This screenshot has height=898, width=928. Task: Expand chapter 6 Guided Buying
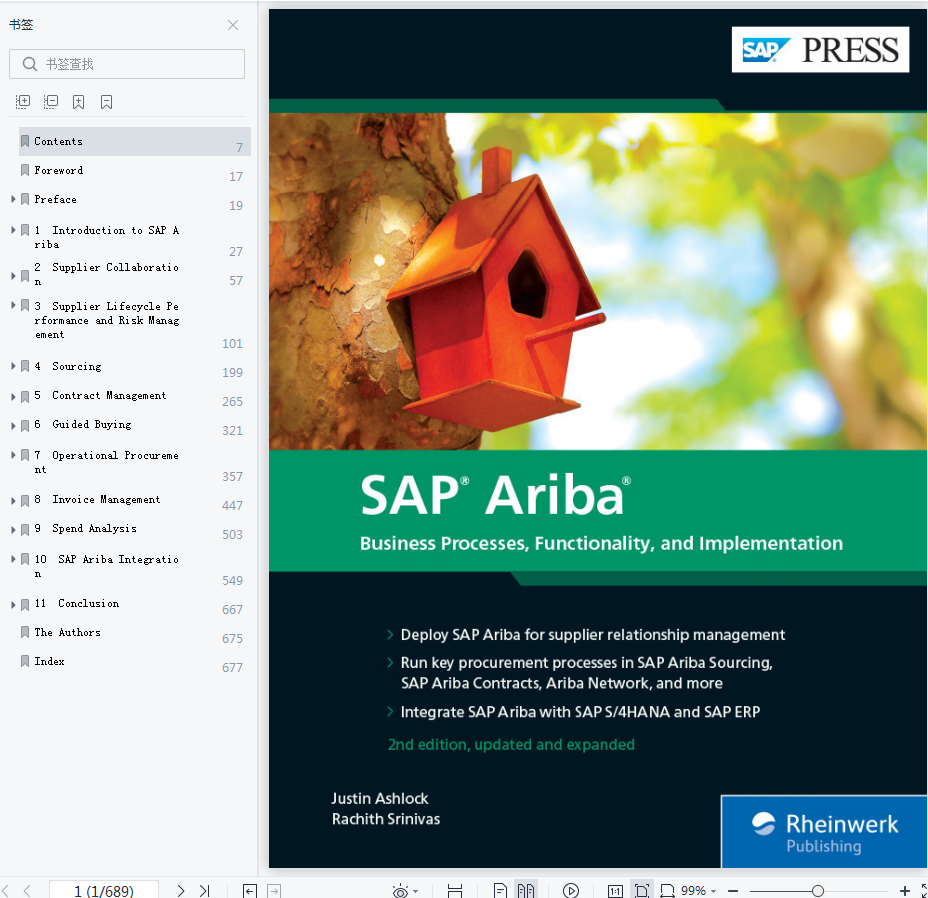point(13,425)
